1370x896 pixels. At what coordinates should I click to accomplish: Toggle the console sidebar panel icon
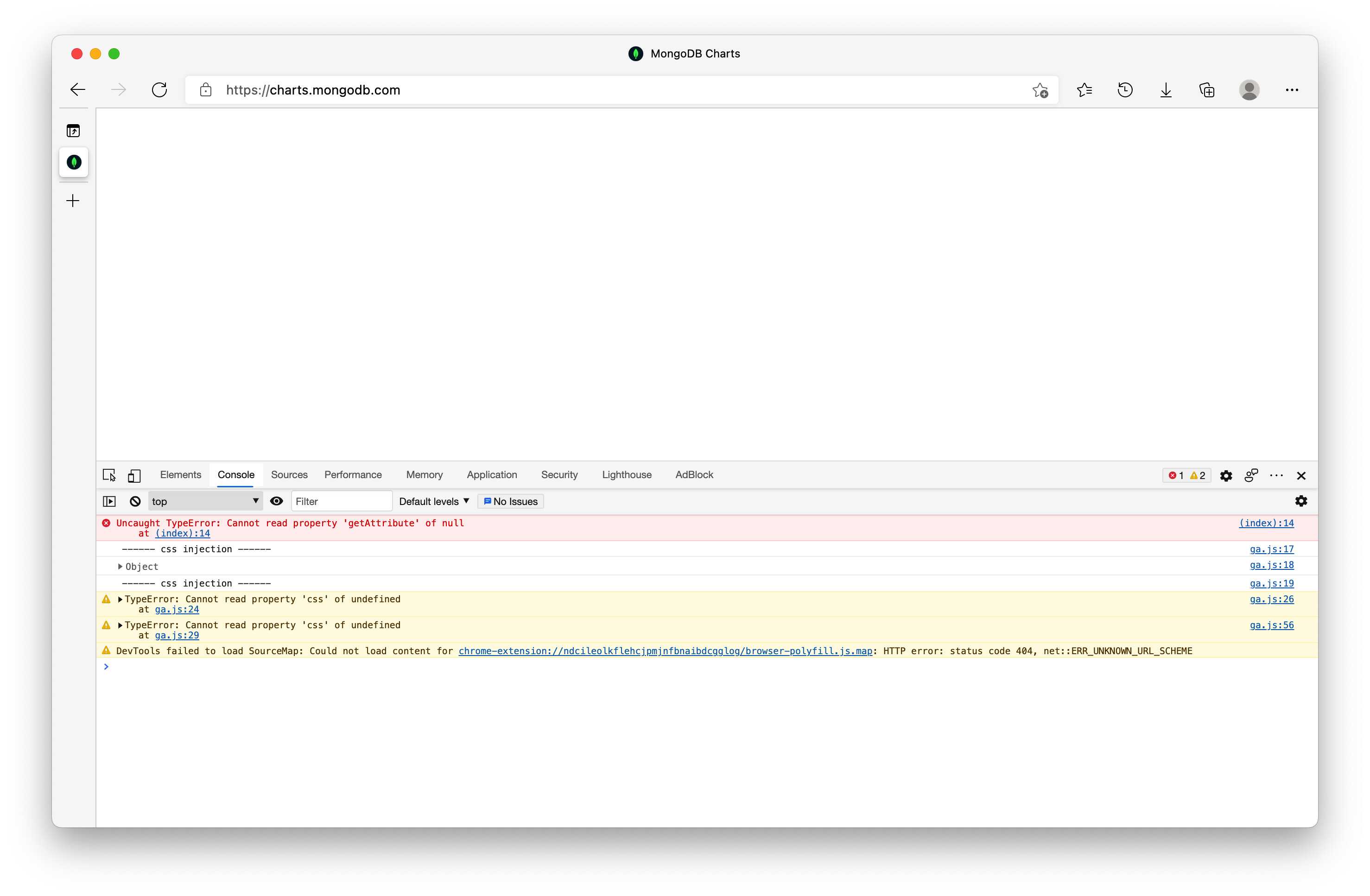[109, 501]
